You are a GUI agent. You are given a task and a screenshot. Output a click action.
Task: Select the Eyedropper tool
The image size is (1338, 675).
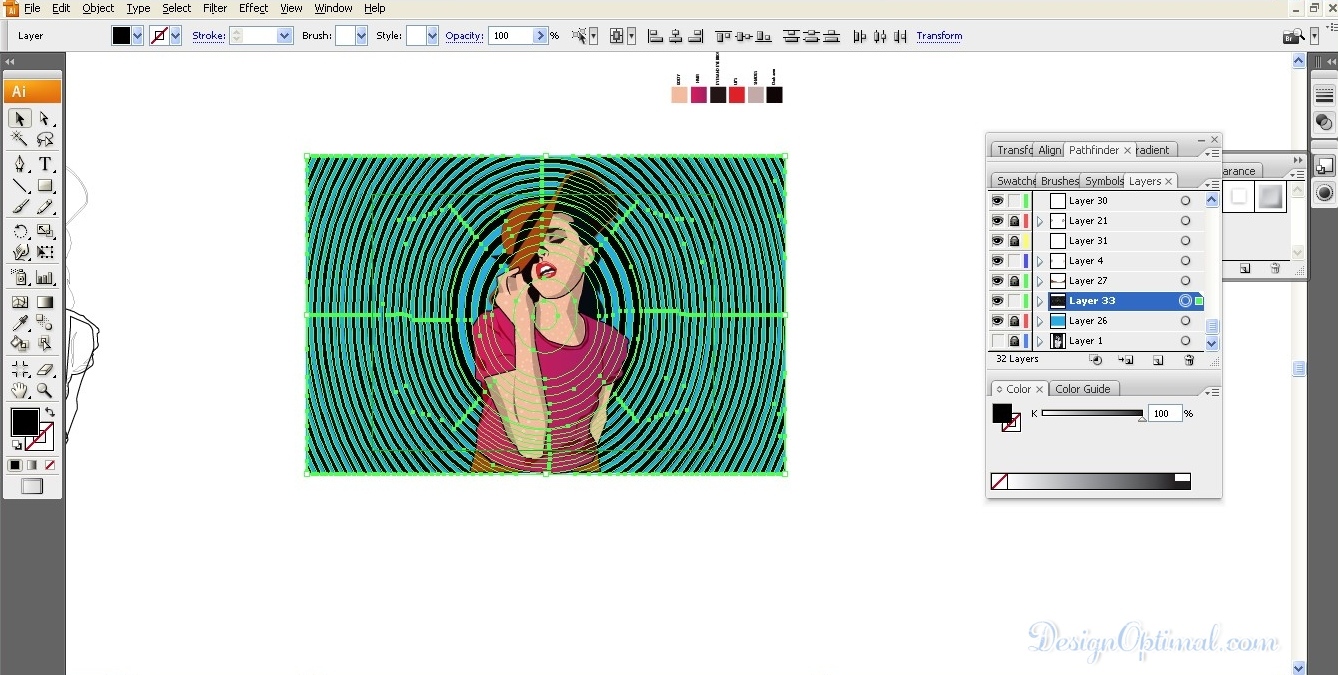pos(19,323)
